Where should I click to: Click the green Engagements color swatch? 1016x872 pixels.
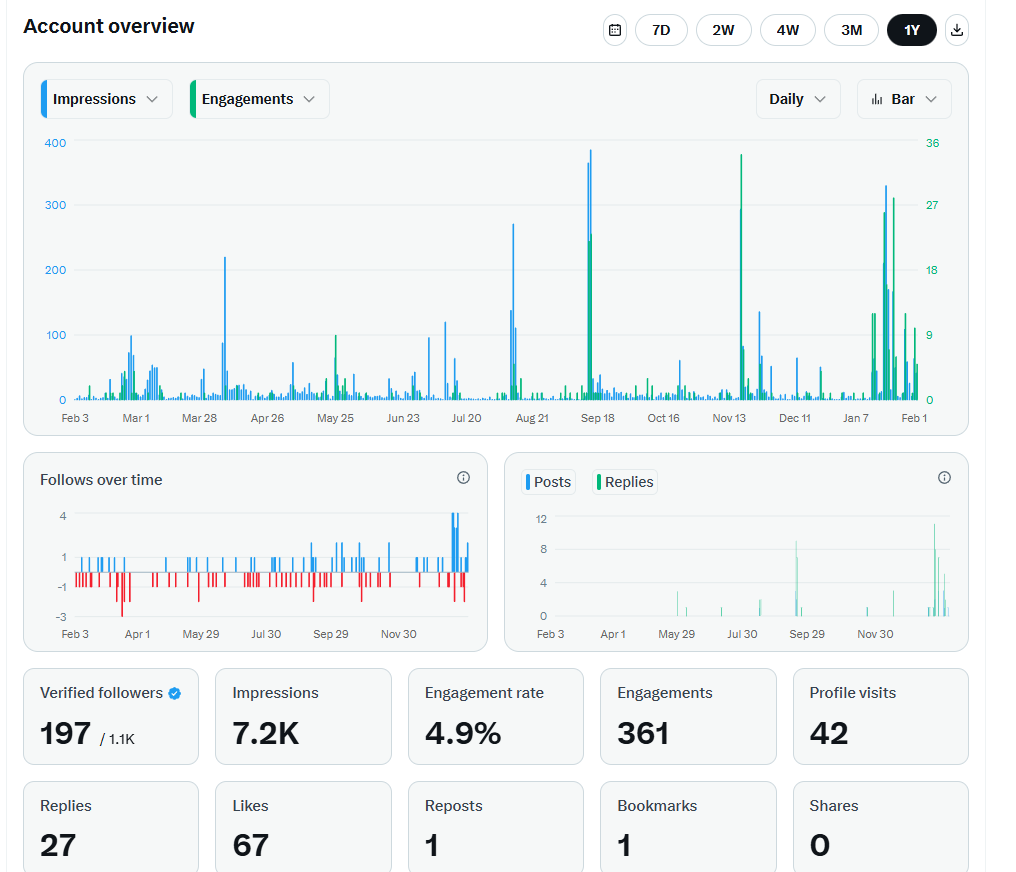pyautogui.click(x=193, y=99)
